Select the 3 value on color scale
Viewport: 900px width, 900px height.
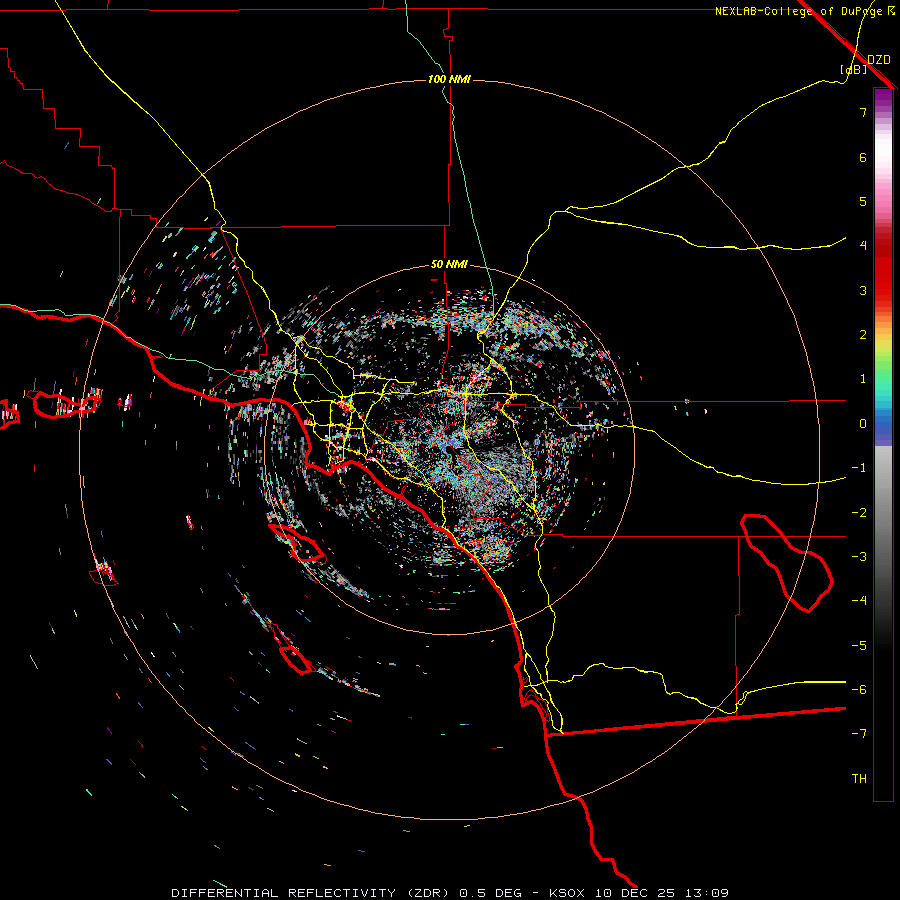863,290
